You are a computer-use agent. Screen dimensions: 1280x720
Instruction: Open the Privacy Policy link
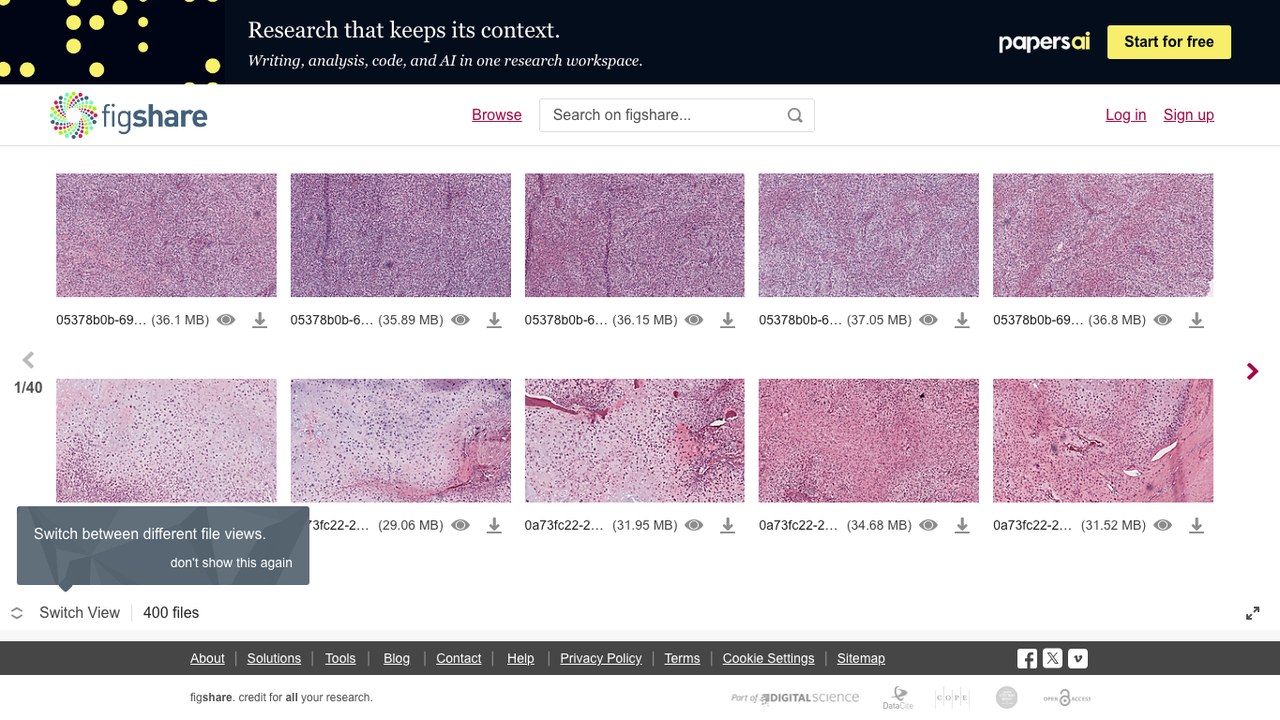click(601, 658)
